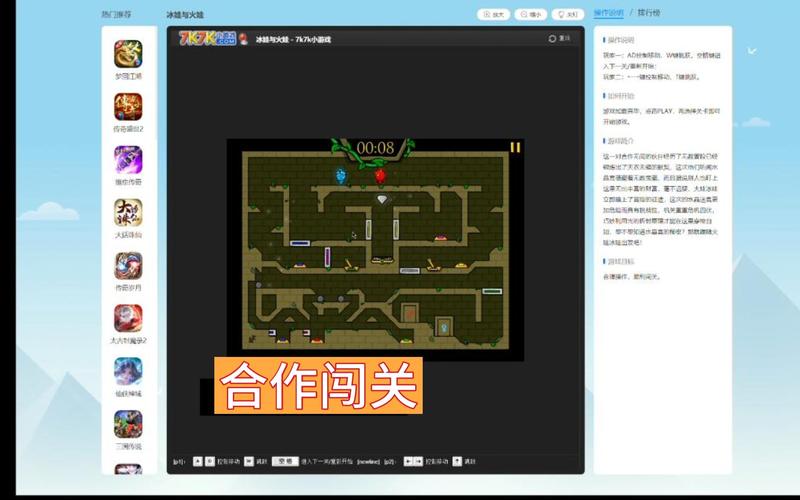
Task: Click the 冰娃与火娃 page title
Action: click(185, 15)
